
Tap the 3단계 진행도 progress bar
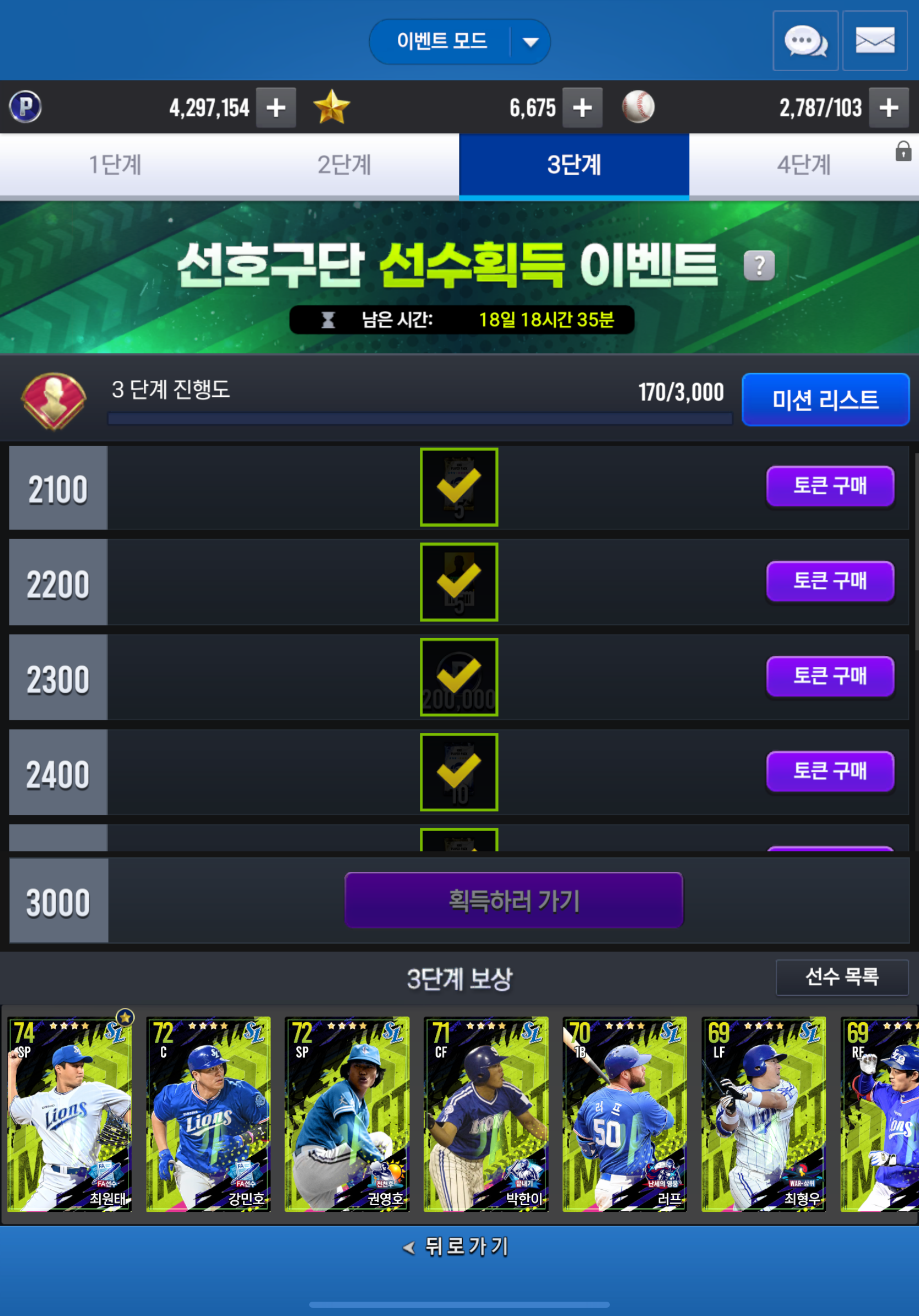click(420, 419)
